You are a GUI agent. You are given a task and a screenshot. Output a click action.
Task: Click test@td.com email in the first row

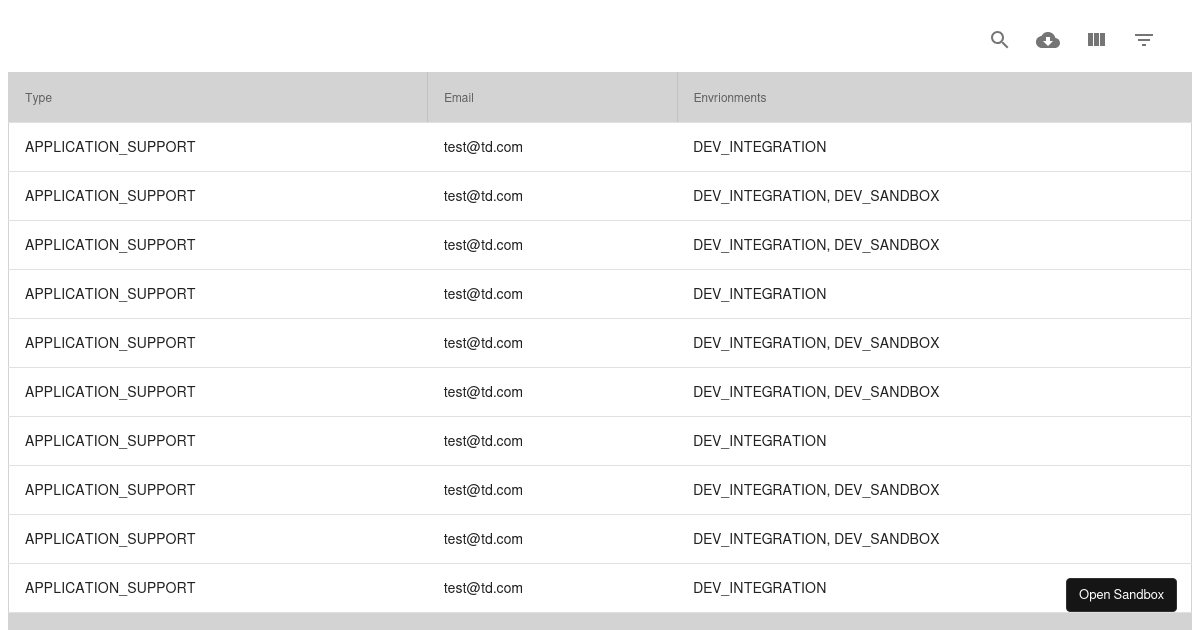coord(483,147)
